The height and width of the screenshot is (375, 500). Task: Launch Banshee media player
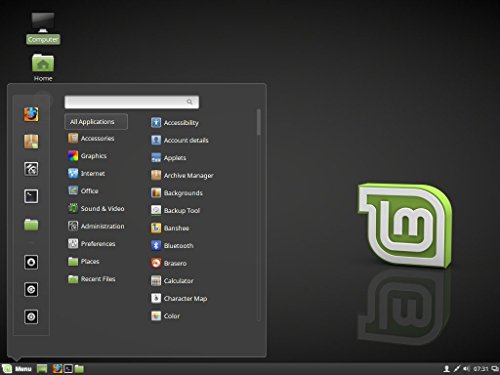[x=170, y=228]
